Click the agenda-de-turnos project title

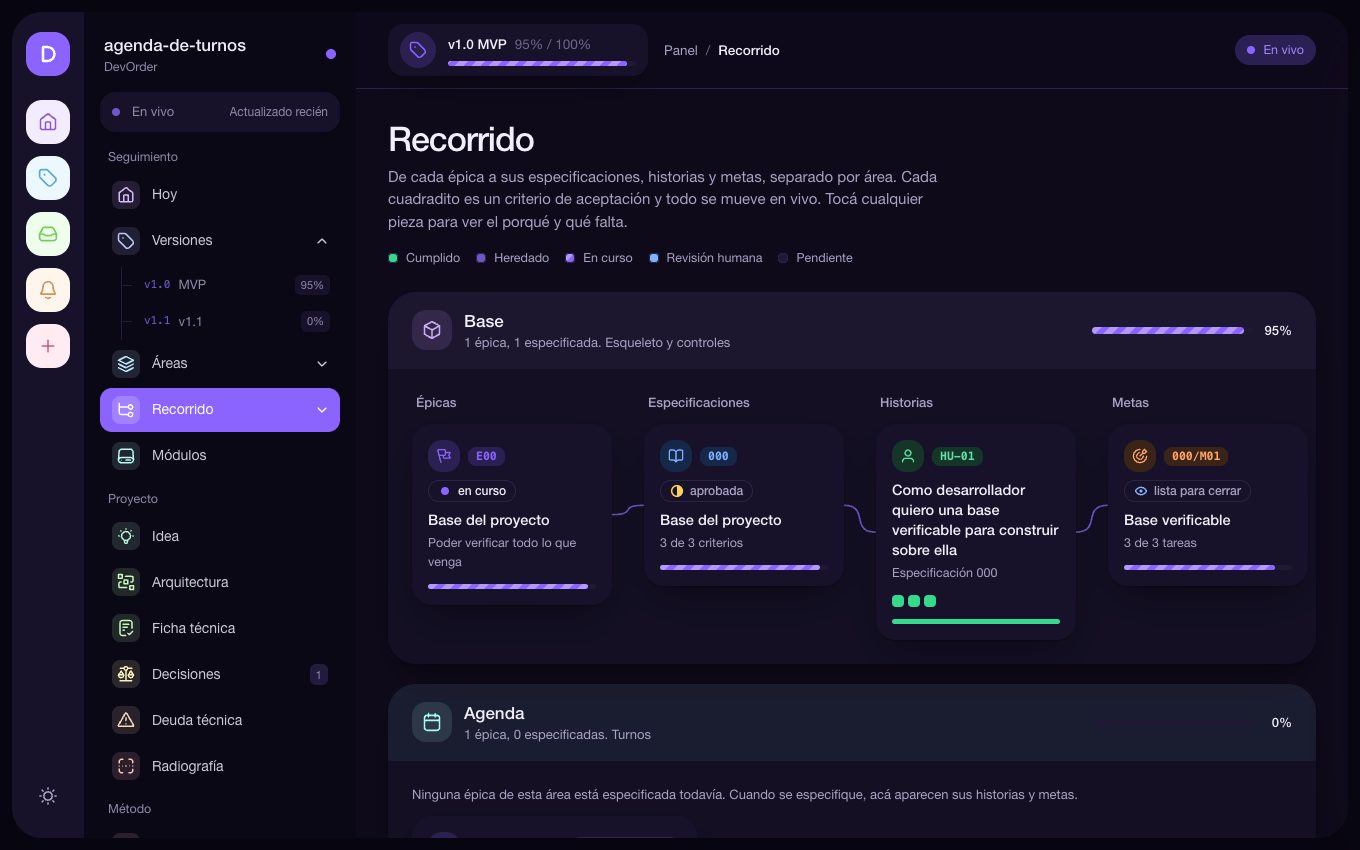(175, 45)
